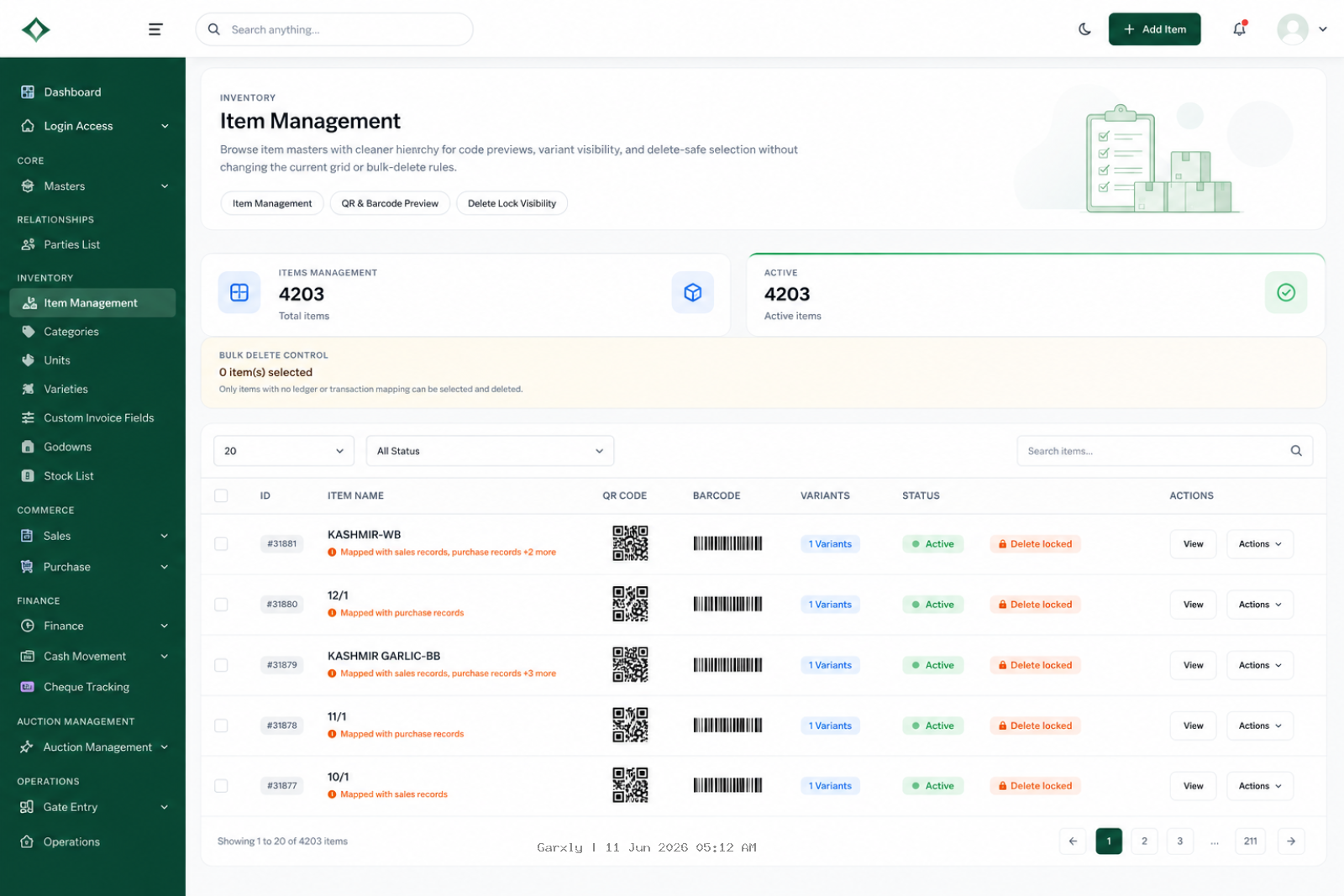Click the Total items grid icon
This screenshot has height=896, width=1344.
click(239, 292)
